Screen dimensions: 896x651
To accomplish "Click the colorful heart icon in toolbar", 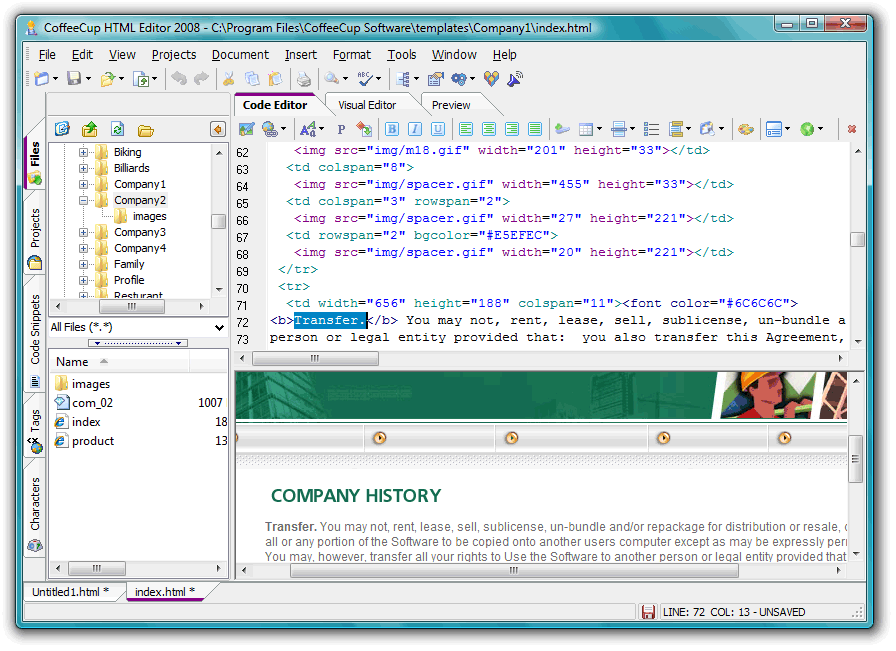I will click(491, 78).
